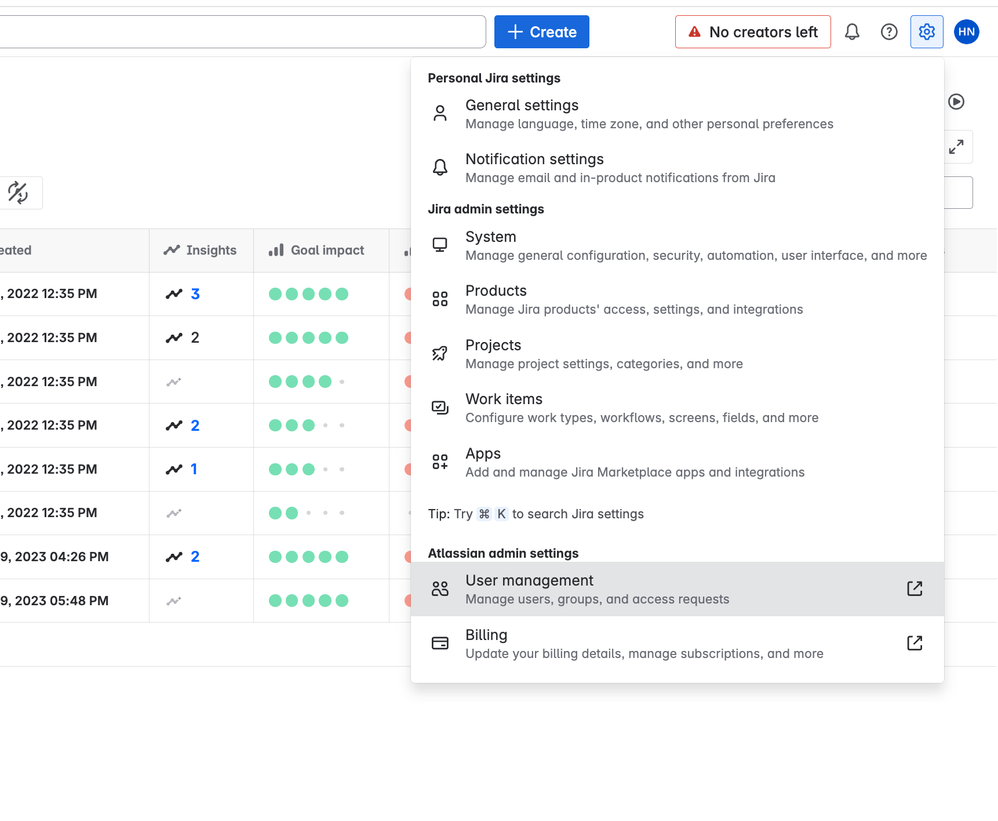This screenshot has height=821, width=998.
Task: Click the No creators left warning
Action: click(752, 32)
